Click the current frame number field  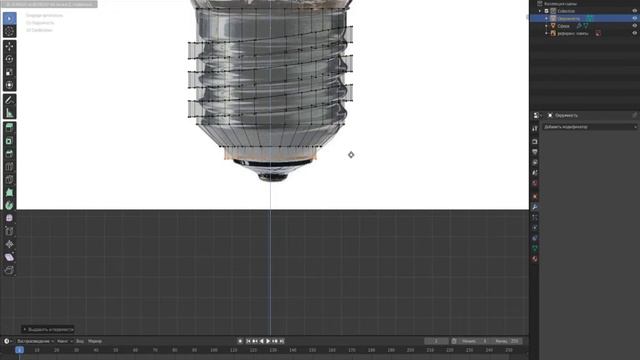[x=436, y=341]
